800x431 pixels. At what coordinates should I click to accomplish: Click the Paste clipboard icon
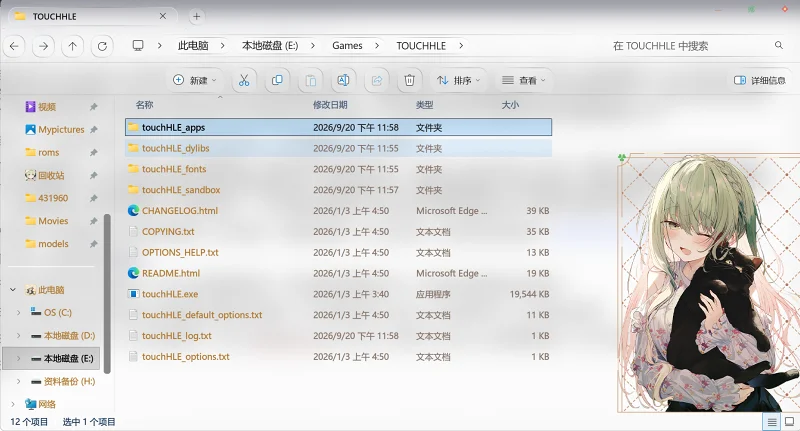pyautogui.click(x=311, y=80)
